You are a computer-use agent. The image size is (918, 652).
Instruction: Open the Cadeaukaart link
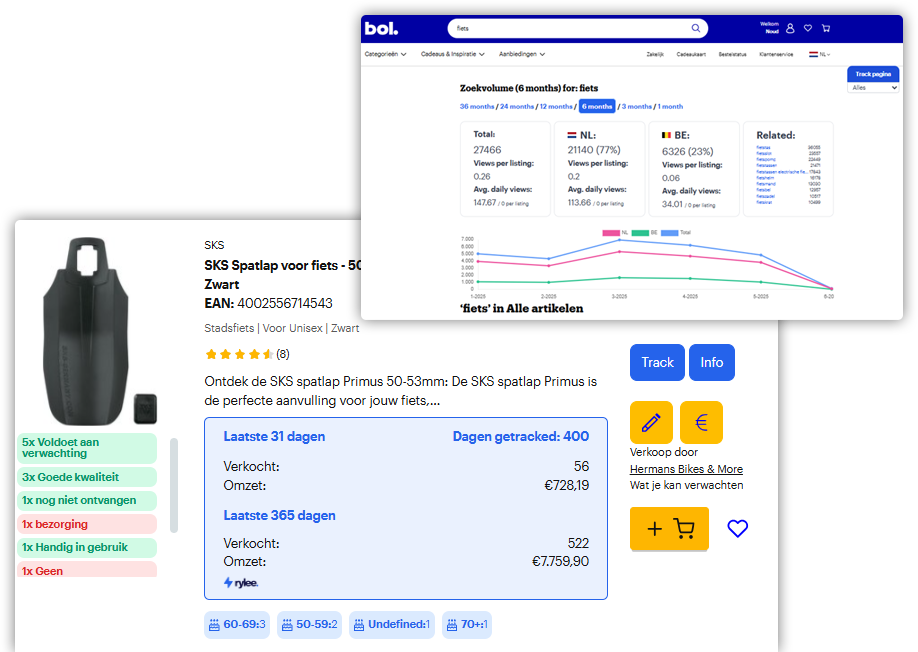coord(691,54)
